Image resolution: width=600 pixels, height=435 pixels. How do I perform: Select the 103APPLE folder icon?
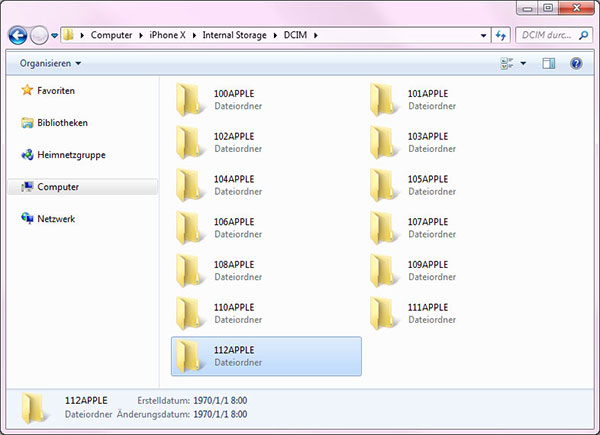[x=383, y=142]
